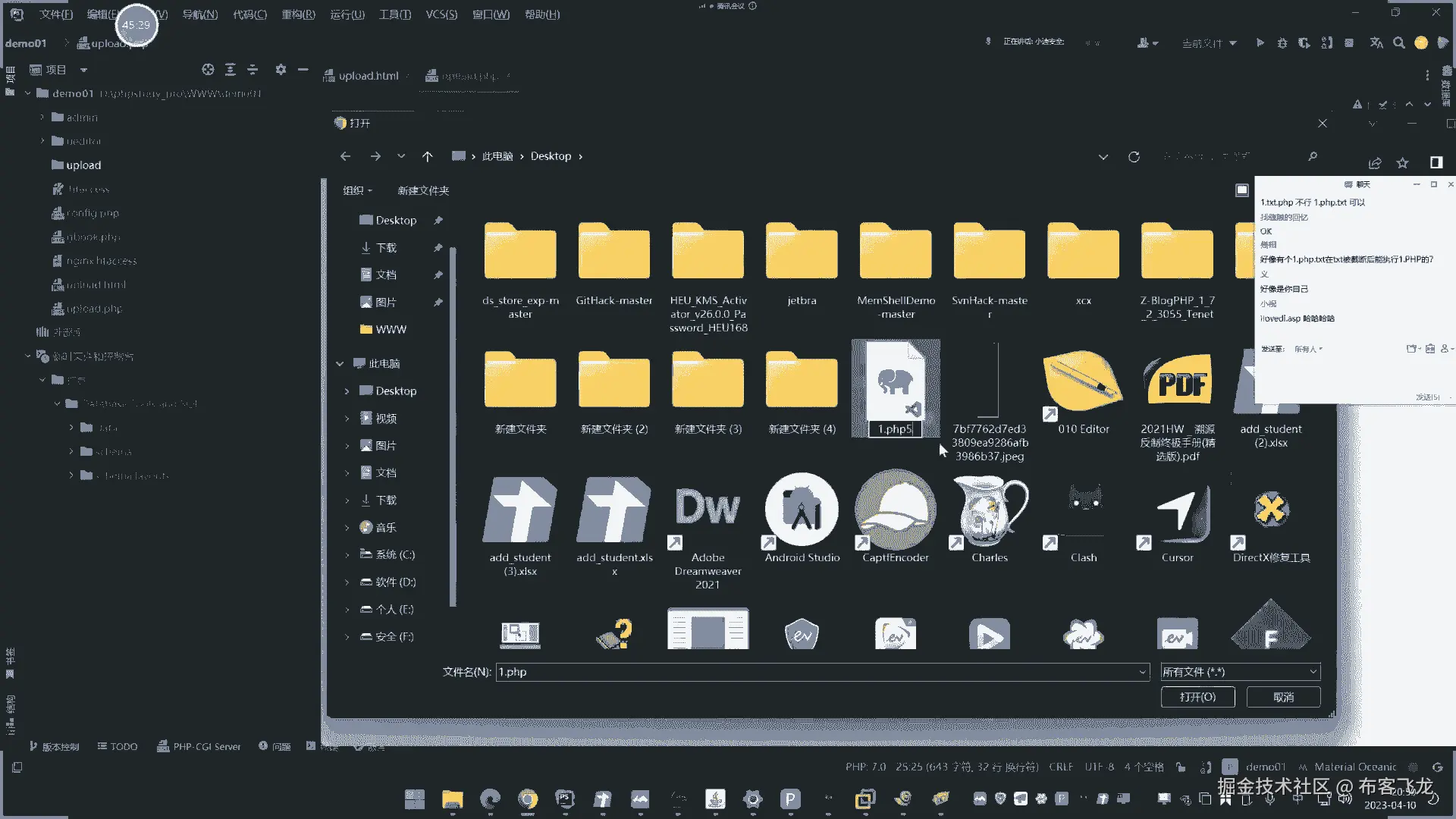1456x819 pixels.
Task: Open the 运行(U) menu
Action: click(347, 14)
